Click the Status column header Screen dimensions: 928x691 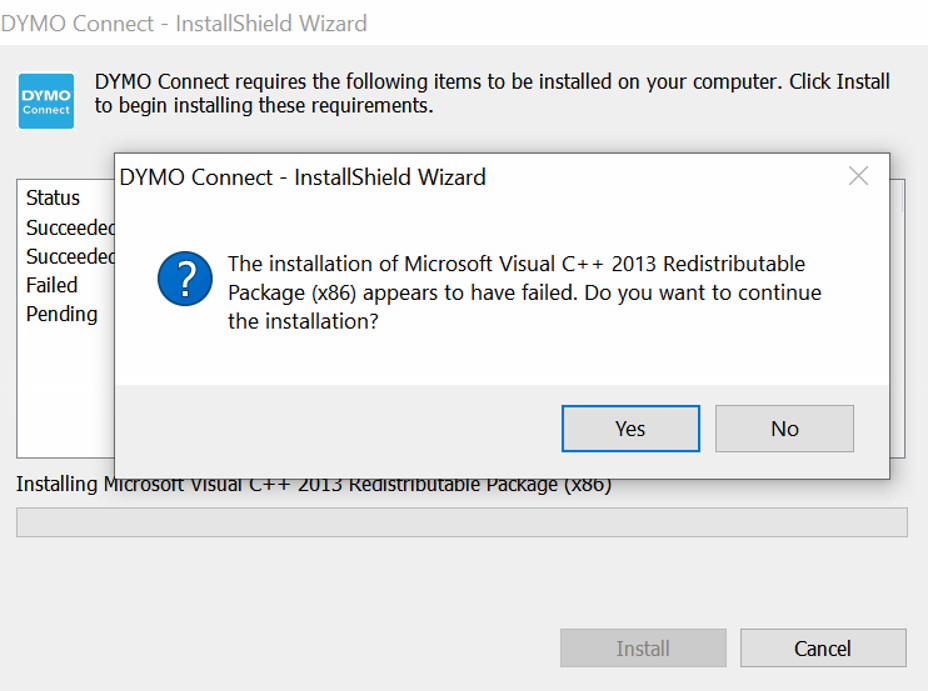[x=52, y=198]
